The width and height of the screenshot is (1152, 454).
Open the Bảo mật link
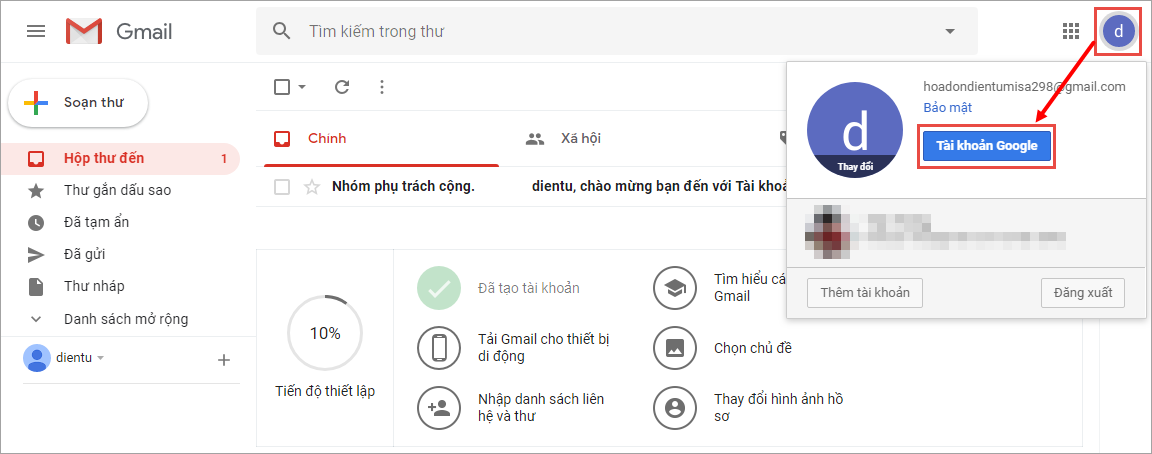click(x=948, y=108)
